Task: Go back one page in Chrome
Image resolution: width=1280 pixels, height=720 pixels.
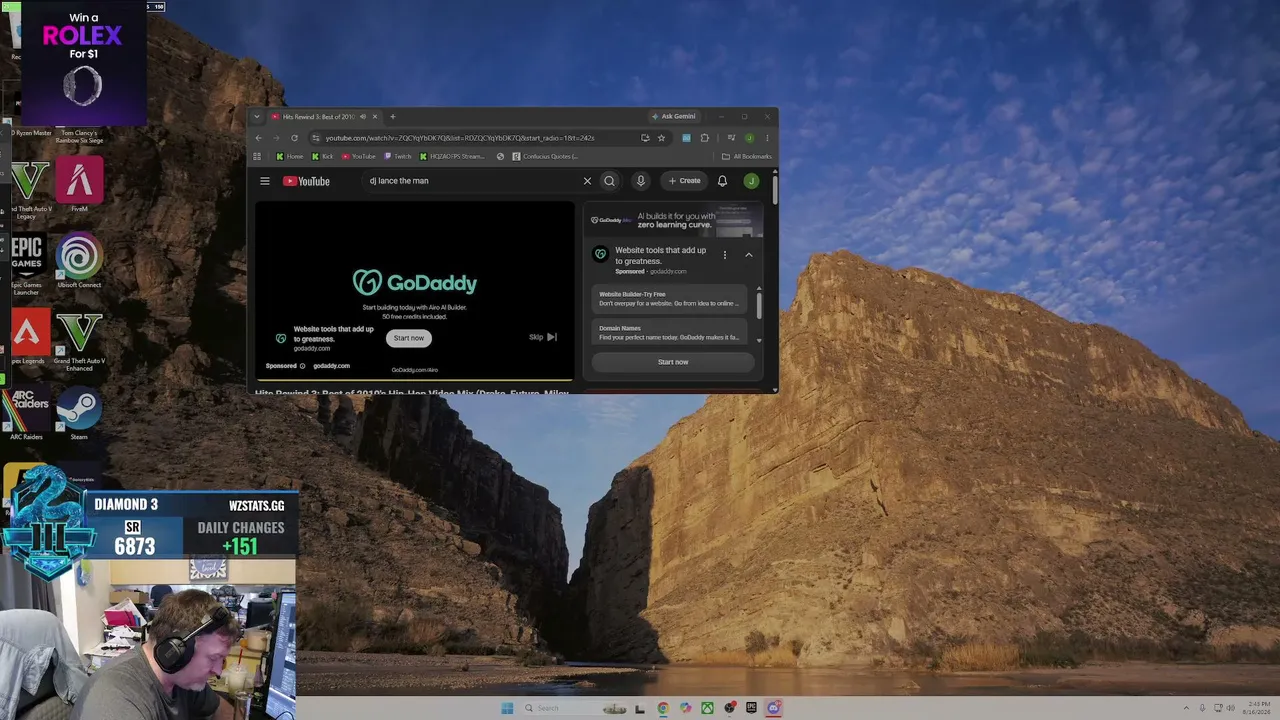Action: [258, 138]
